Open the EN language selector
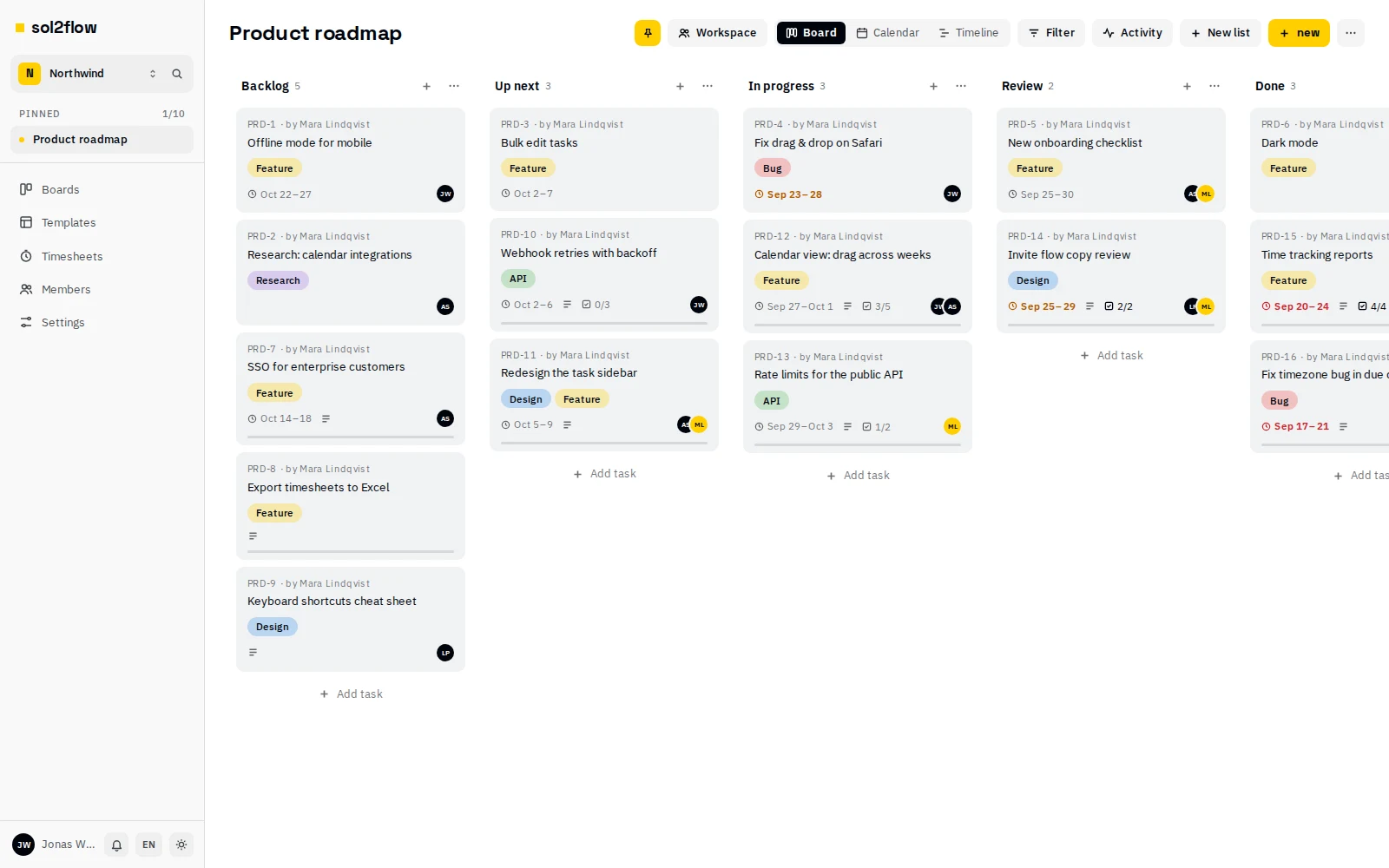1389x868 pixels. pos(149,845)
